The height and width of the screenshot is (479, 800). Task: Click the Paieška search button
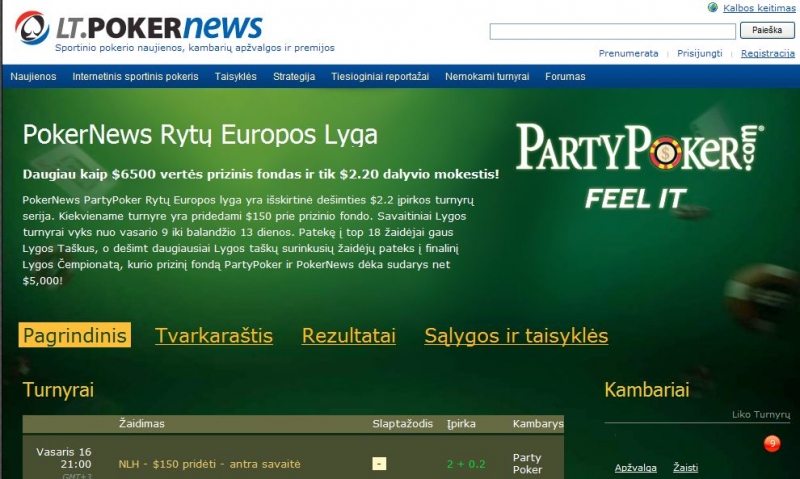[x=767, y=30]
